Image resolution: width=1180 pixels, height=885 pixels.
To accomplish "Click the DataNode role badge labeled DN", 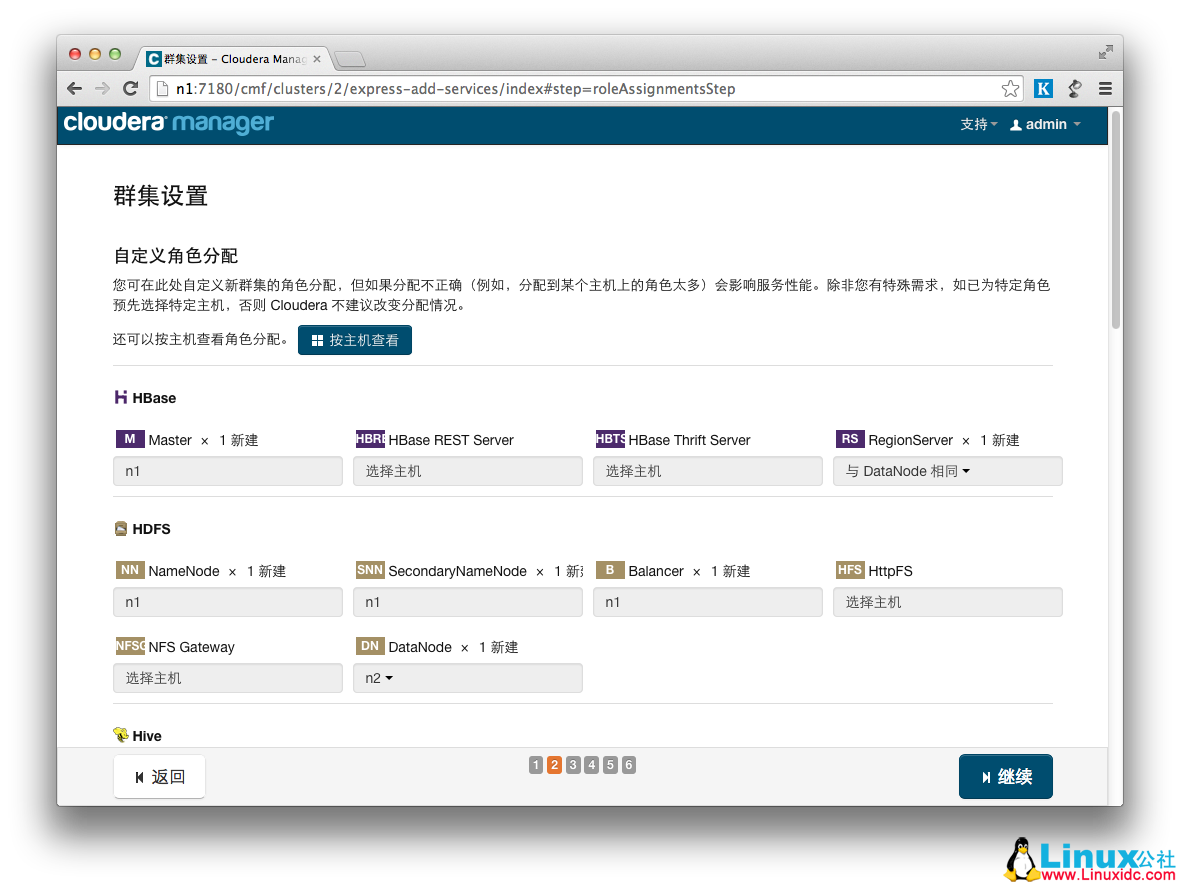I will point(369,646).
